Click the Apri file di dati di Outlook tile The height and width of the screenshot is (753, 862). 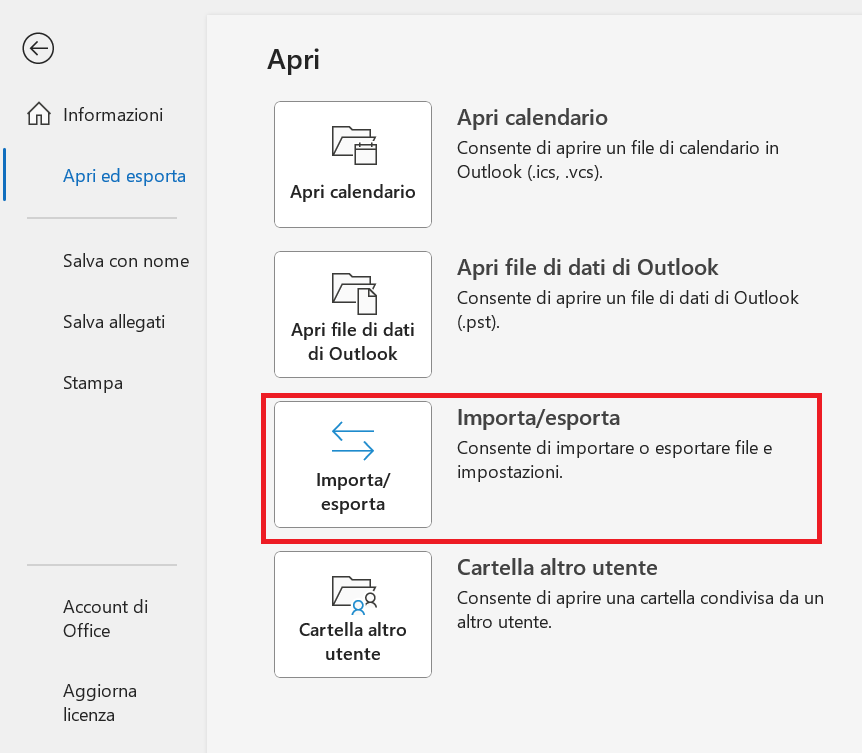(x=353, y=314)
